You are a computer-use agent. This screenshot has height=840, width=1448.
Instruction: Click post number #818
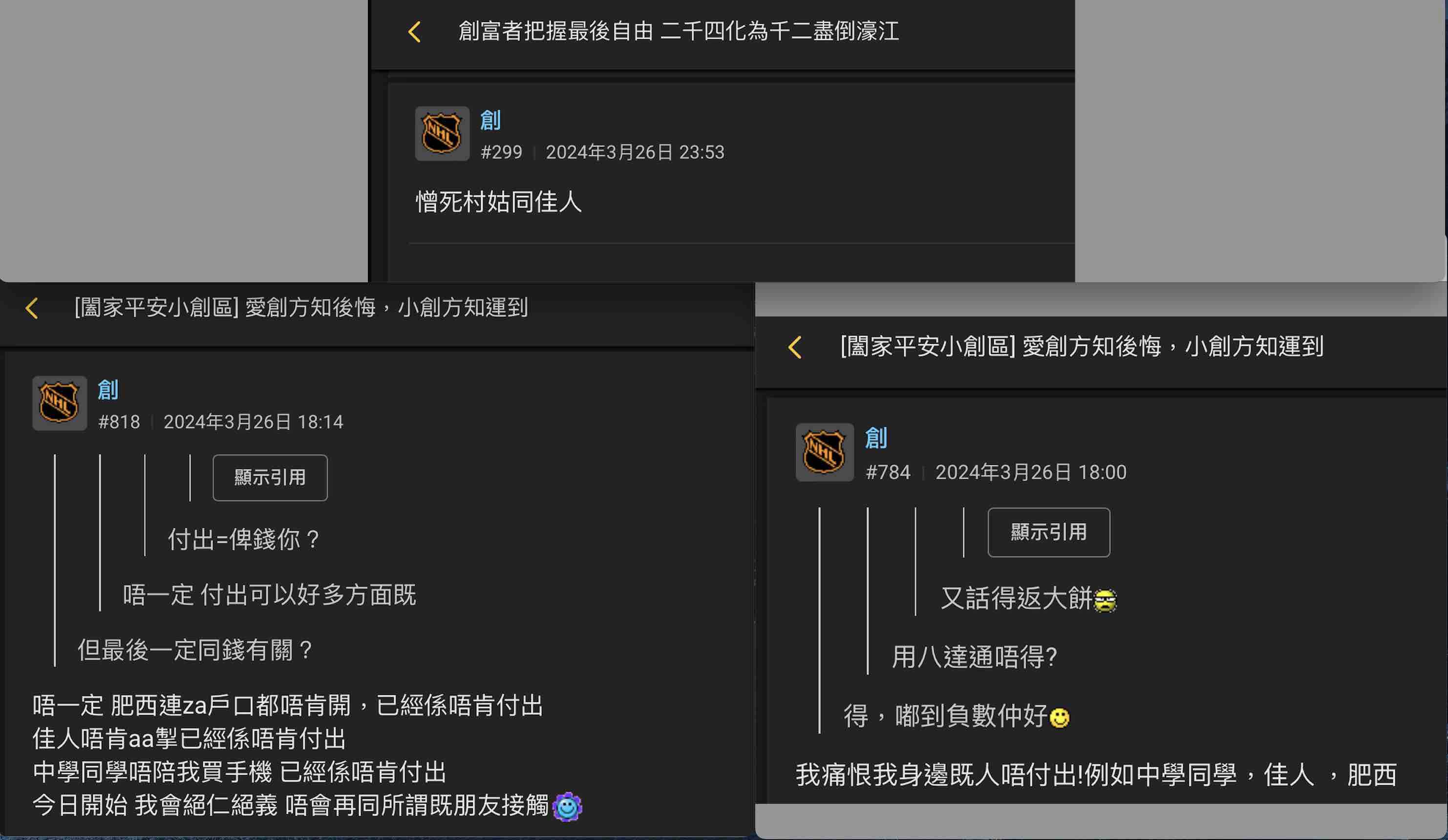tap(119, 422)
